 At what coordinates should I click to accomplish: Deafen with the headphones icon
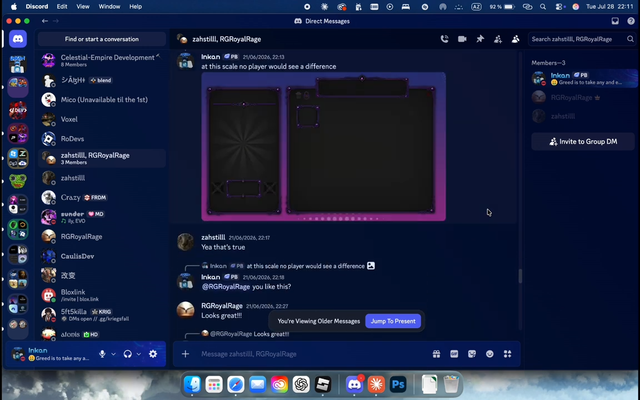tap(128, 354)
